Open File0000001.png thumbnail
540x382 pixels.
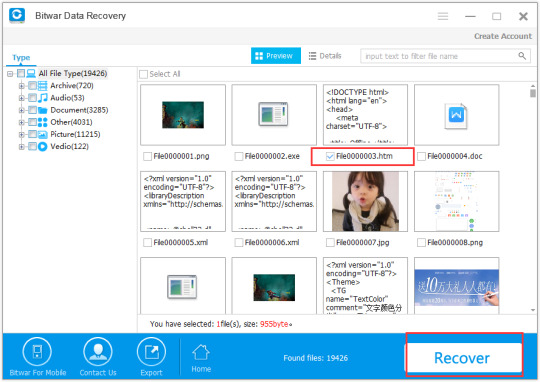click(183, 115)
